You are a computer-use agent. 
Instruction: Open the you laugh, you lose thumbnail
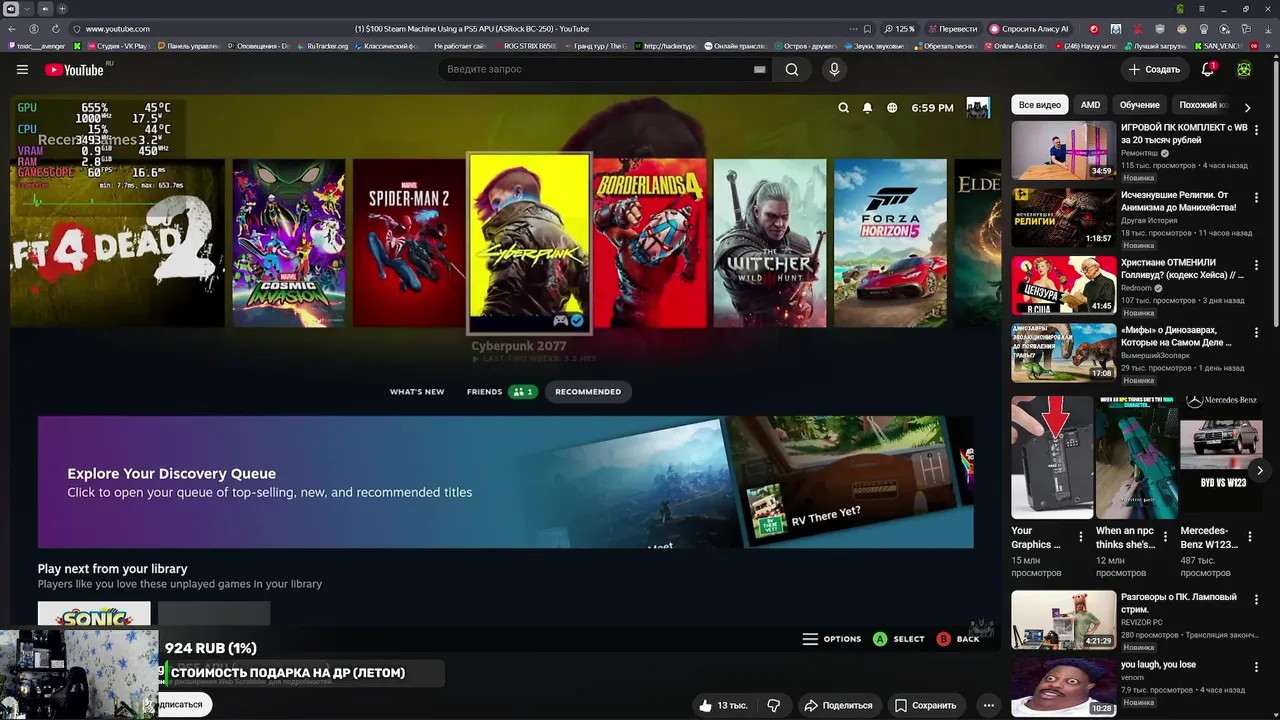(x=1063, y=686)
